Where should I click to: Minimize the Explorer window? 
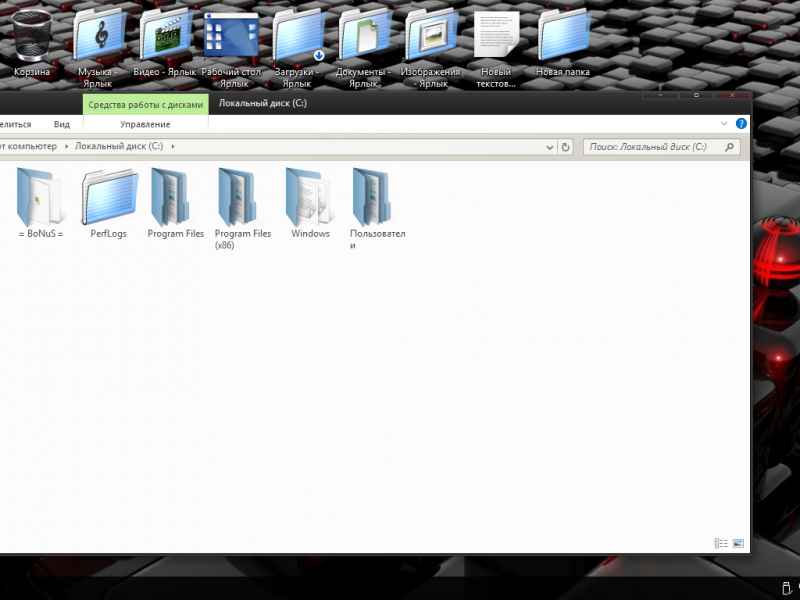(x=660, y=95)
